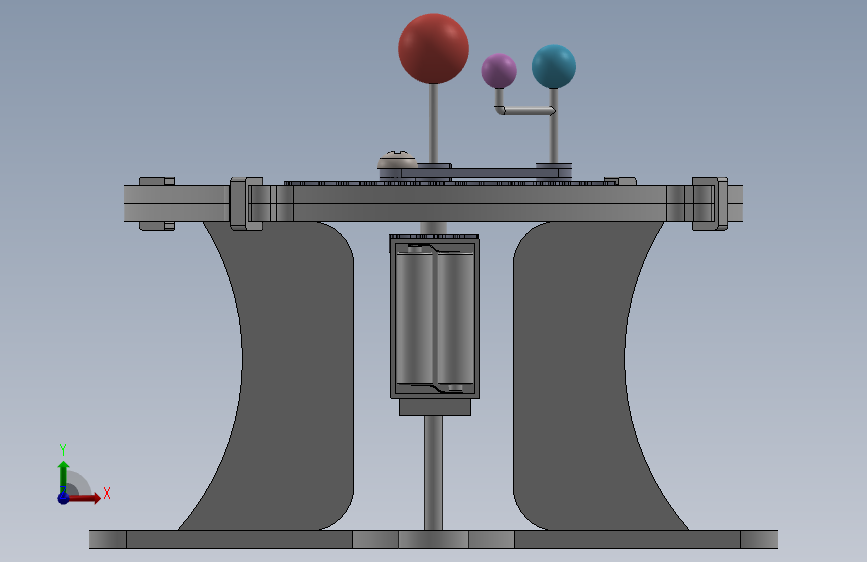Viewport: 867px width, 562px height.
Task: Click the blue Z axis ball of the triad
Action: 63,498
